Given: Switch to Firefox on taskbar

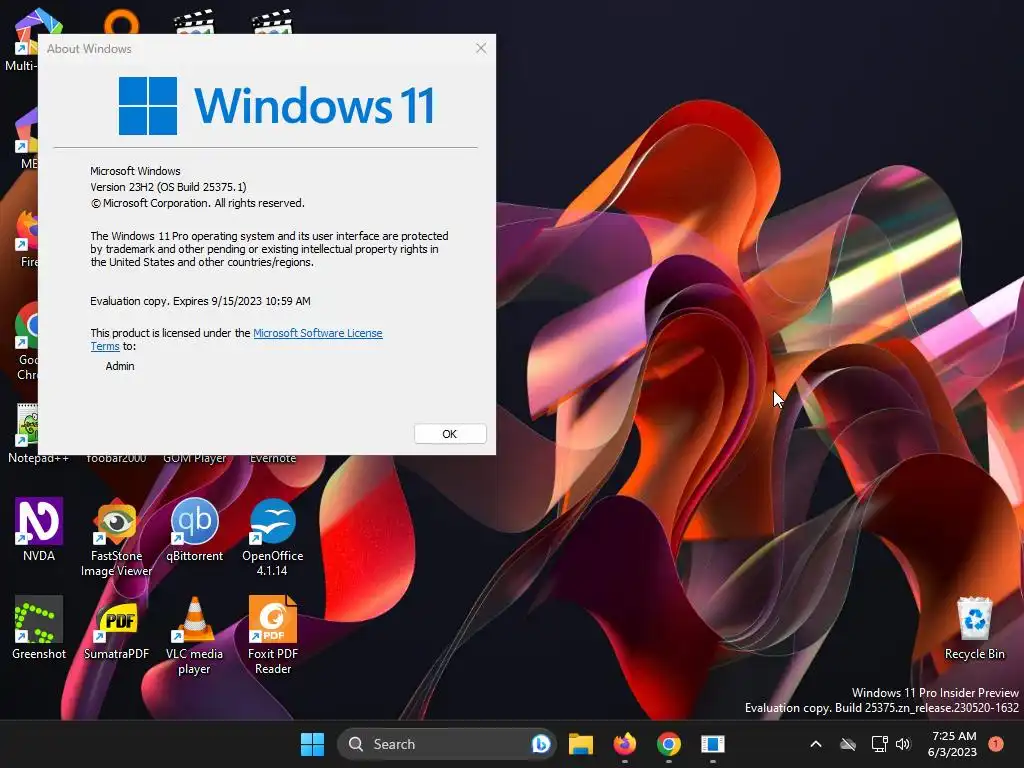Looking at the screenshot, I should (x=625, y=744).
